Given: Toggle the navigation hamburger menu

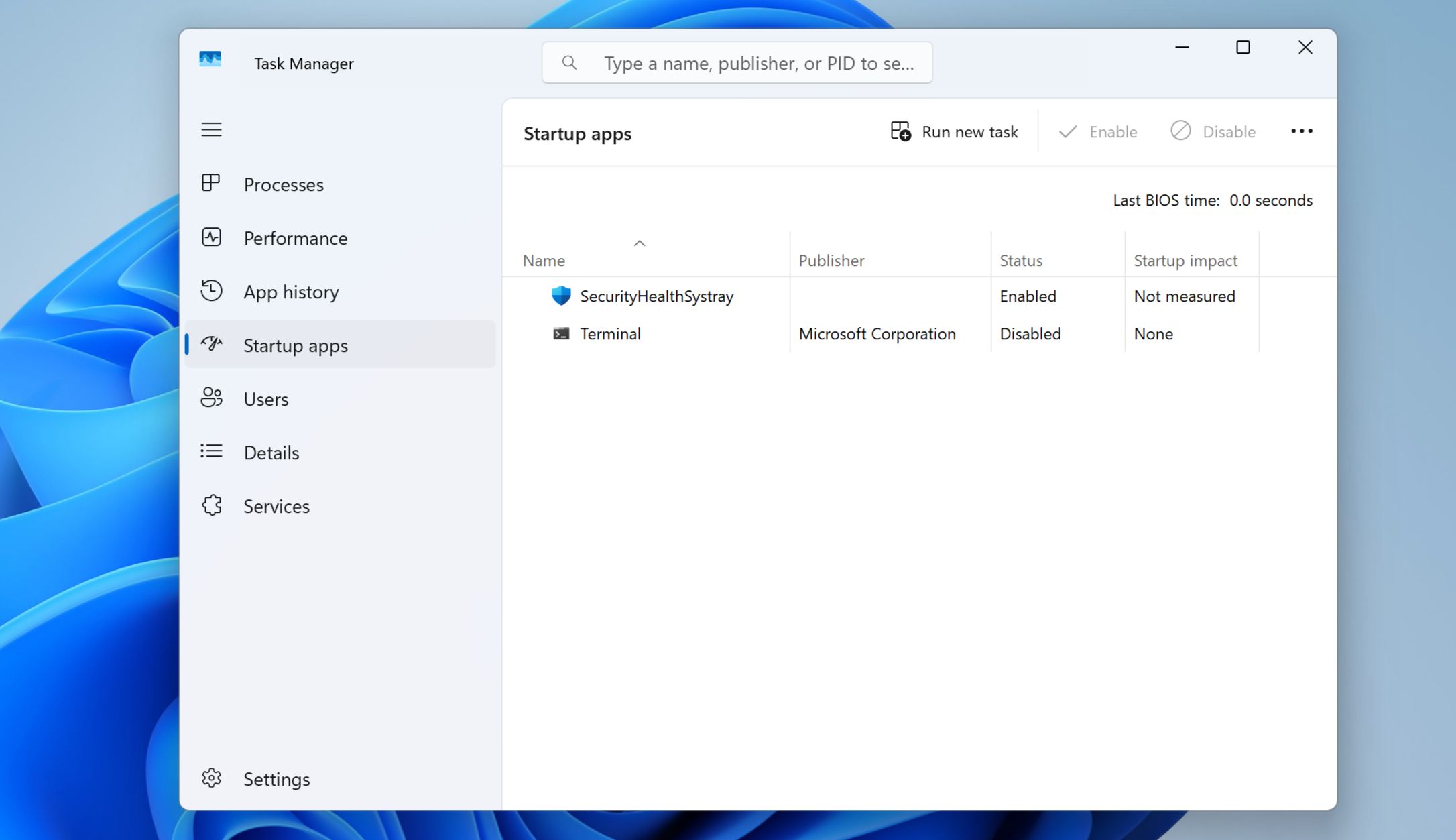Looking at the screenshot, I should [x=211, y=129].
